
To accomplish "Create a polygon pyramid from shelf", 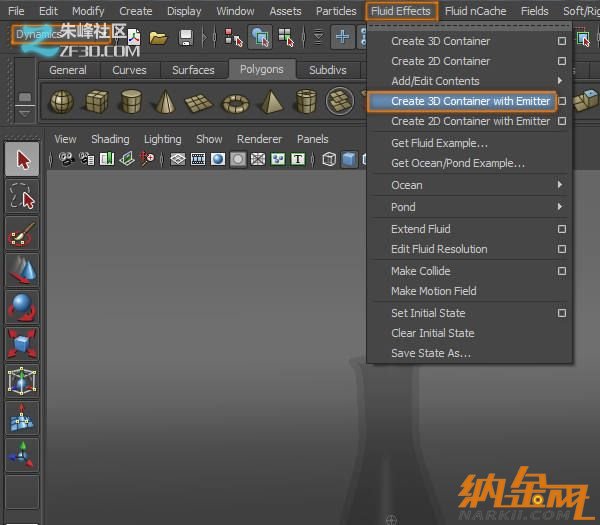I will pos(271,102).
